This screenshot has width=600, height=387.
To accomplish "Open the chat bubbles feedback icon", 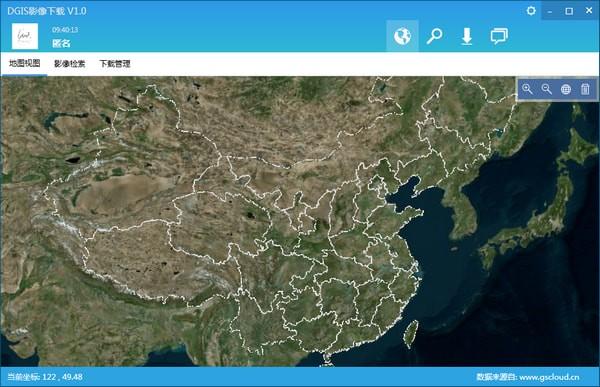I will pos(499,36).
